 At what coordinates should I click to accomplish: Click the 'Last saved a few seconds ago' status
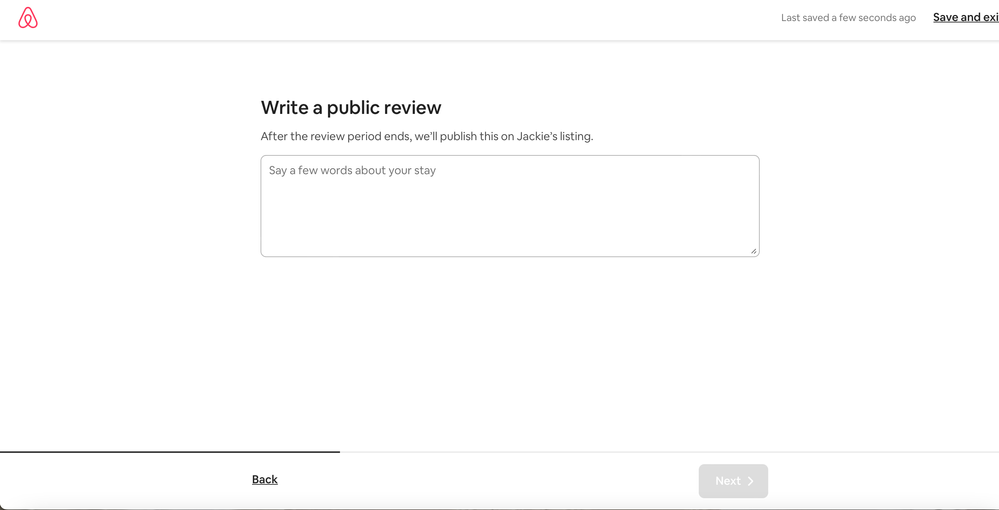click(x=848, y=18)
